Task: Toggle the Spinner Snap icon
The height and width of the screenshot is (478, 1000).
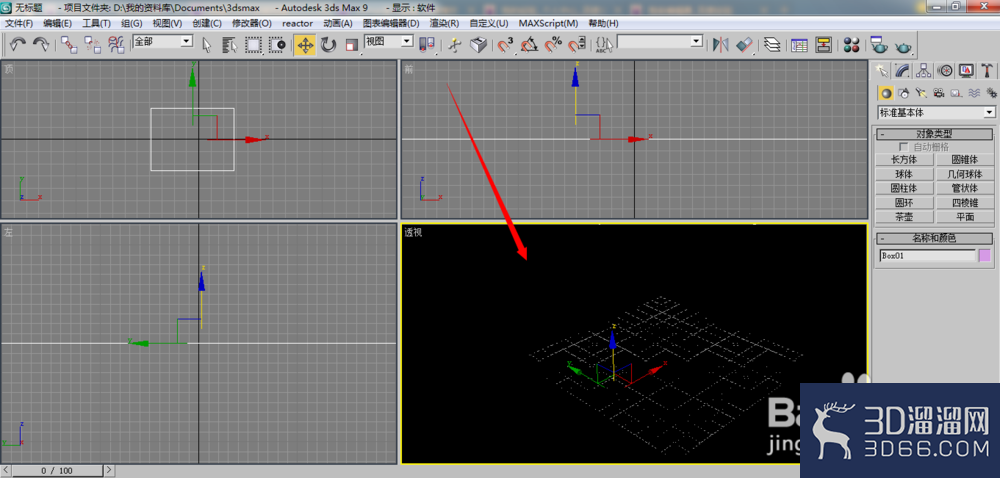Action: (577, 45)
